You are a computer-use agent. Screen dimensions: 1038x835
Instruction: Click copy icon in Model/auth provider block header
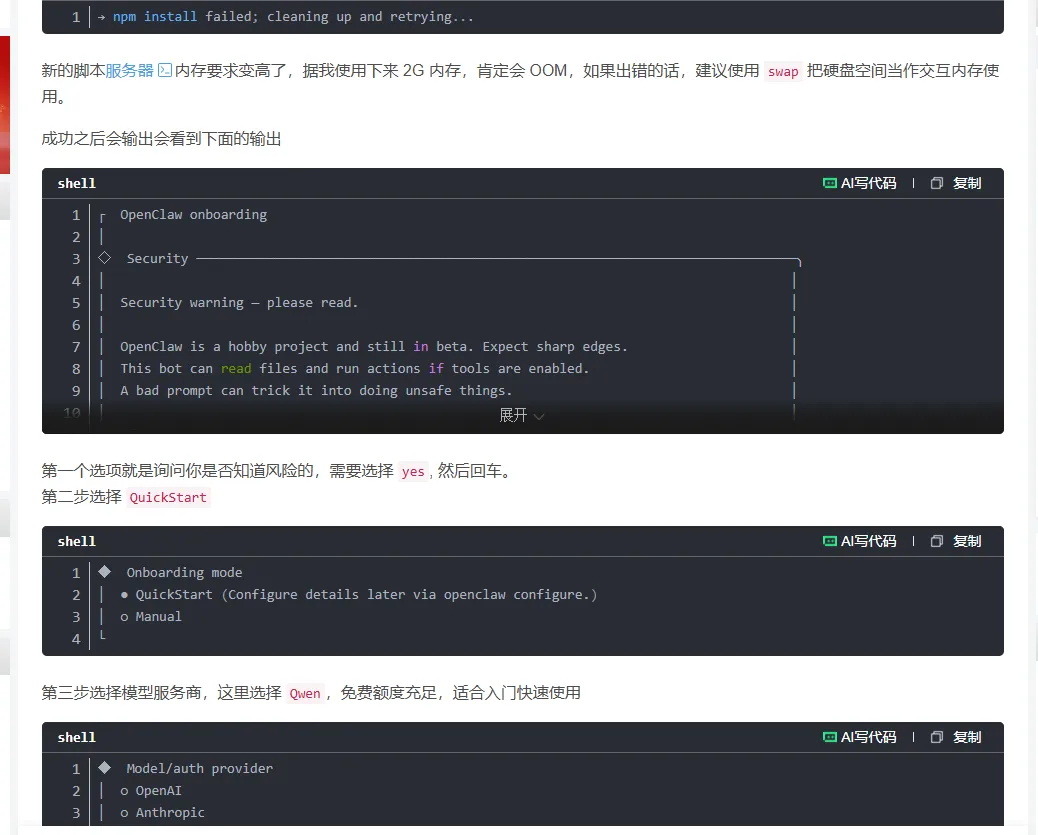point(937,738)
